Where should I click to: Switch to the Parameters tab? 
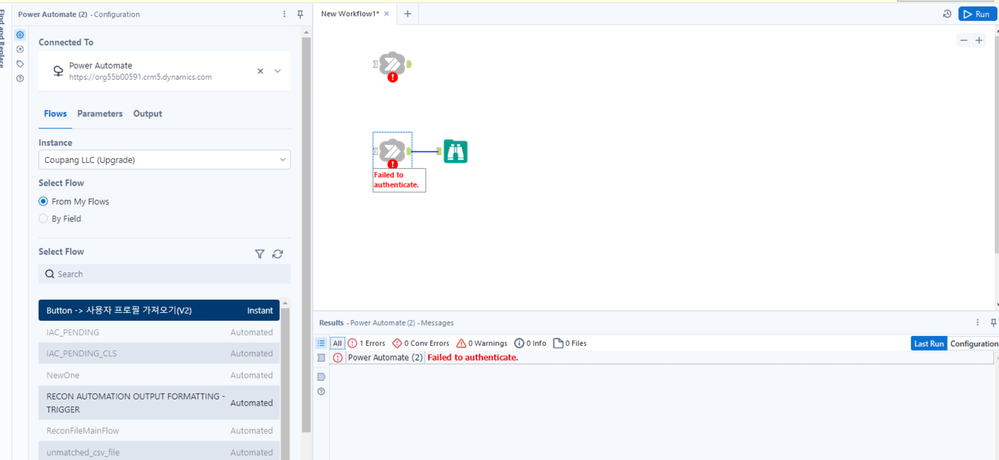(x=100, y=113)
